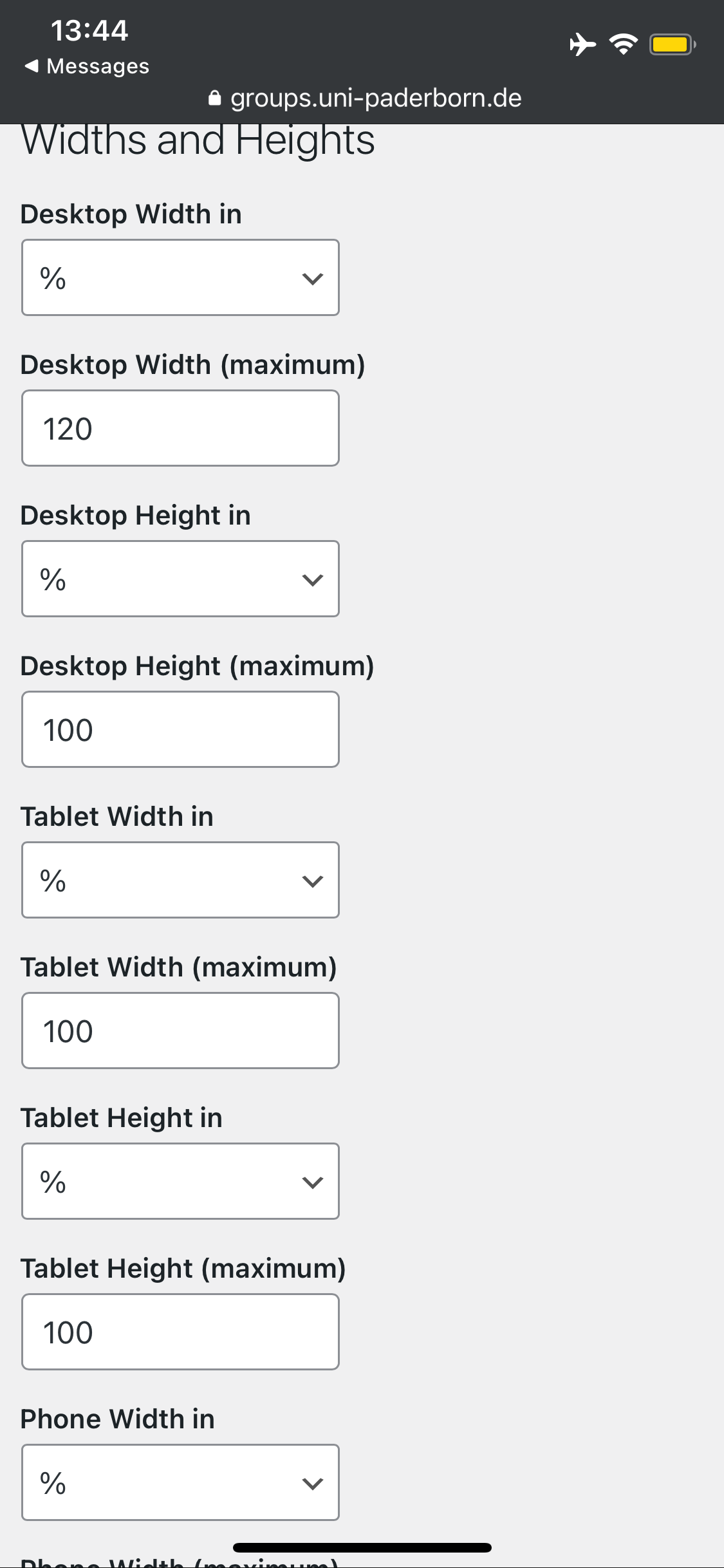
Task: Click the Tablet Height (maximum) input
Action: 180,1332
